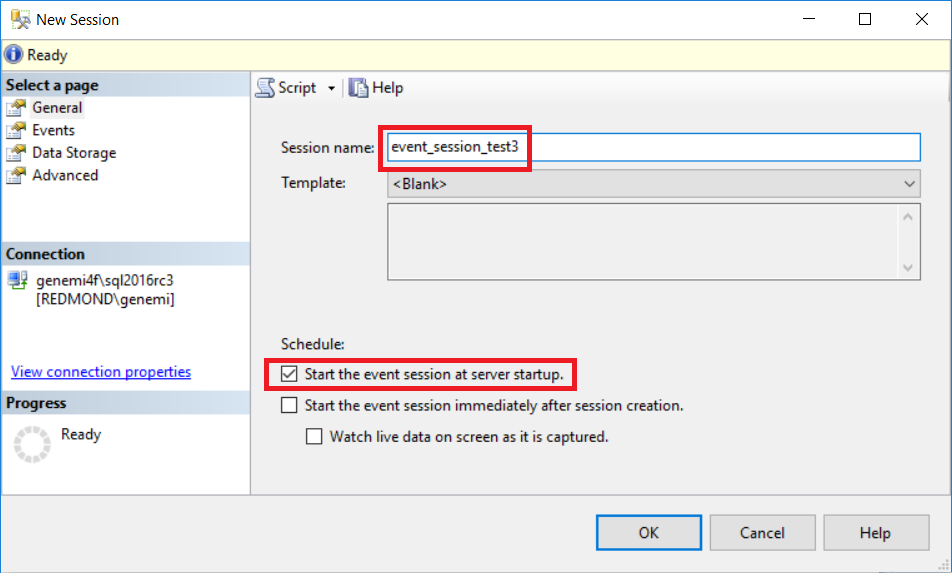Click the Session name text field

click(654, 147)
